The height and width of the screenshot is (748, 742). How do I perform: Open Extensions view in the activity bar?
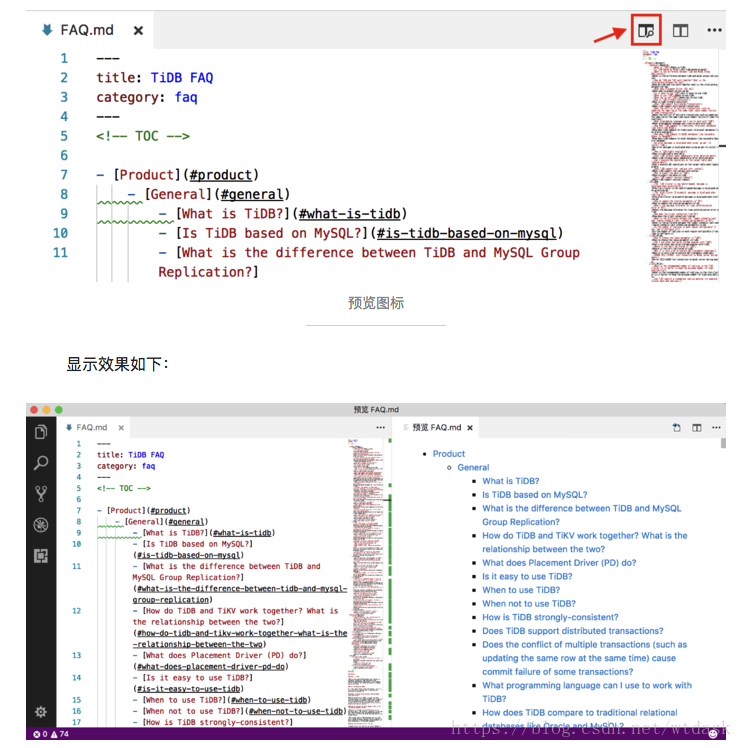(x=41, y=556)
